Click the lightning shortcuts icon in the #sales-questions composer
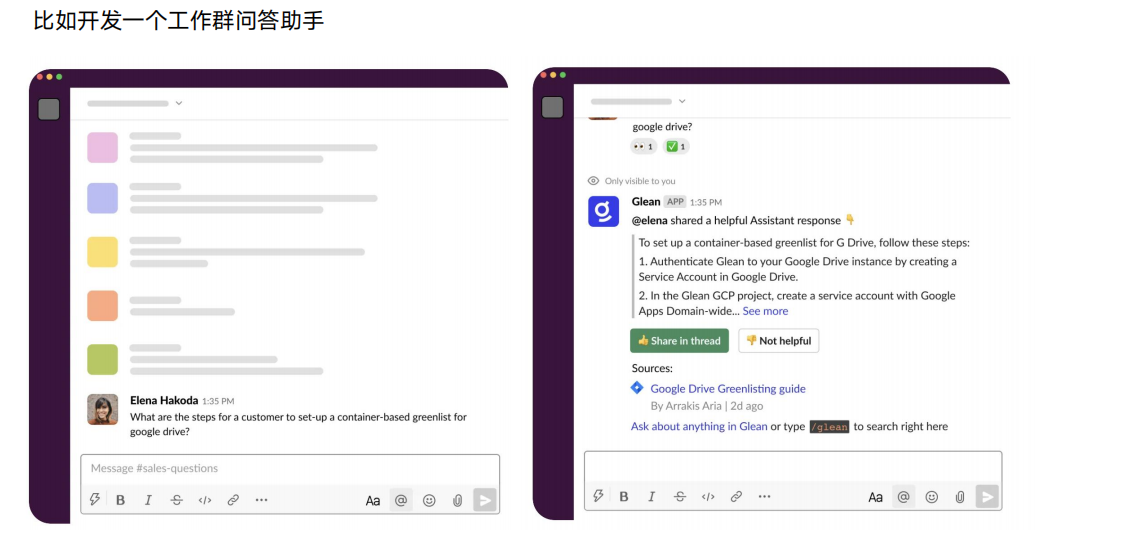 pos(95,500)
